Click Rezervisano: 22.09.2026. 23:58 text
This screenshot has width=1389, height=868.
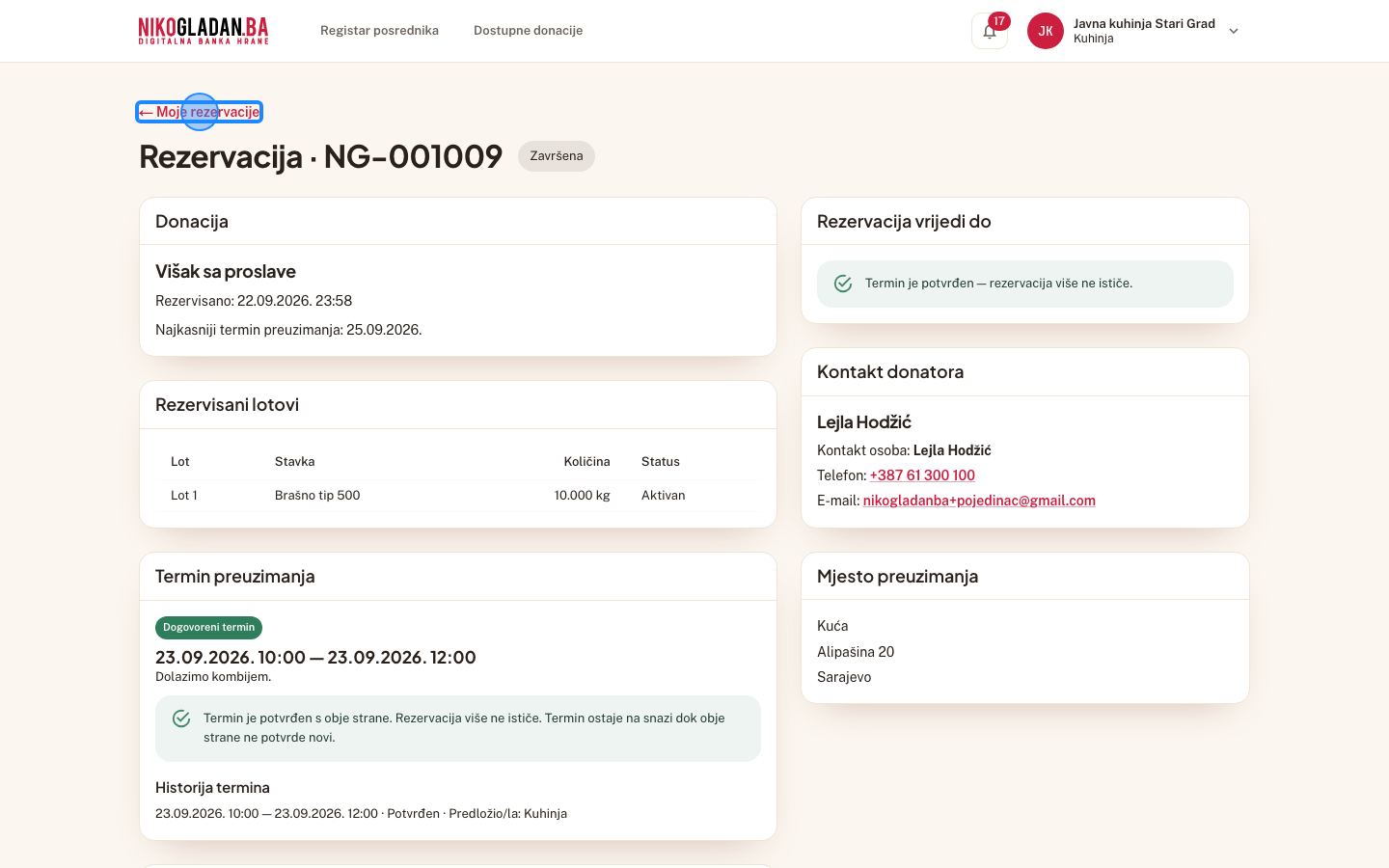pos(254,301)
